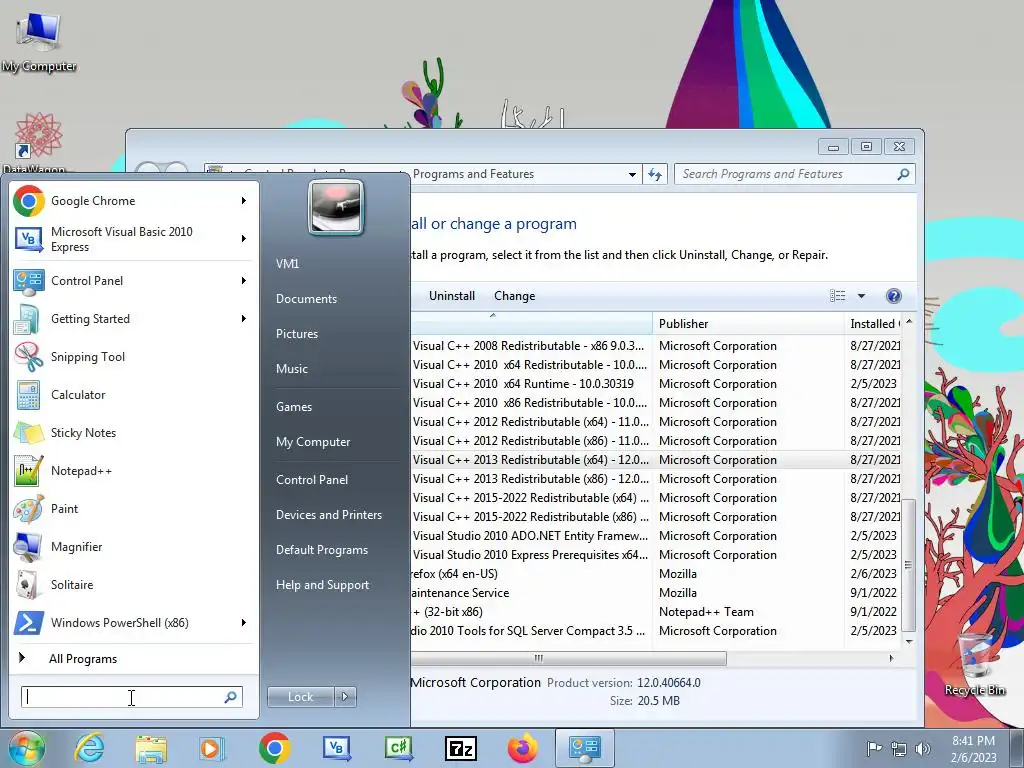Viewport: 1024px width, 768px height.
Task: Open Windows Media Player from the taskbar
Action: (212, 748)
